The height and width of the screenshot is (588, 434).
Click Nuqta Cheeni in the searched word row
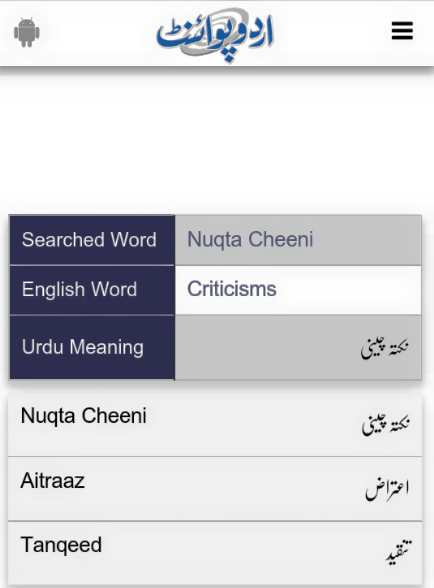pyautogui.click(x=250, y=239)
